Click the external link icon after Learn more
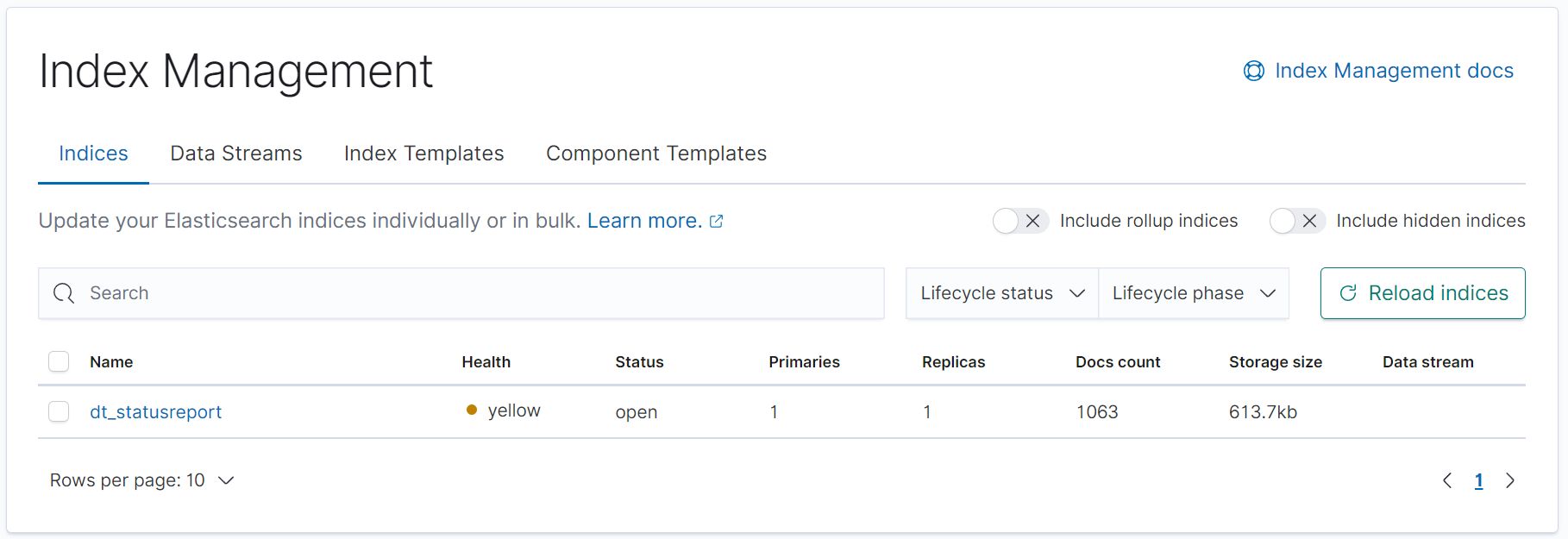Viewport: 1568px width, 539px height. point(716,221)
